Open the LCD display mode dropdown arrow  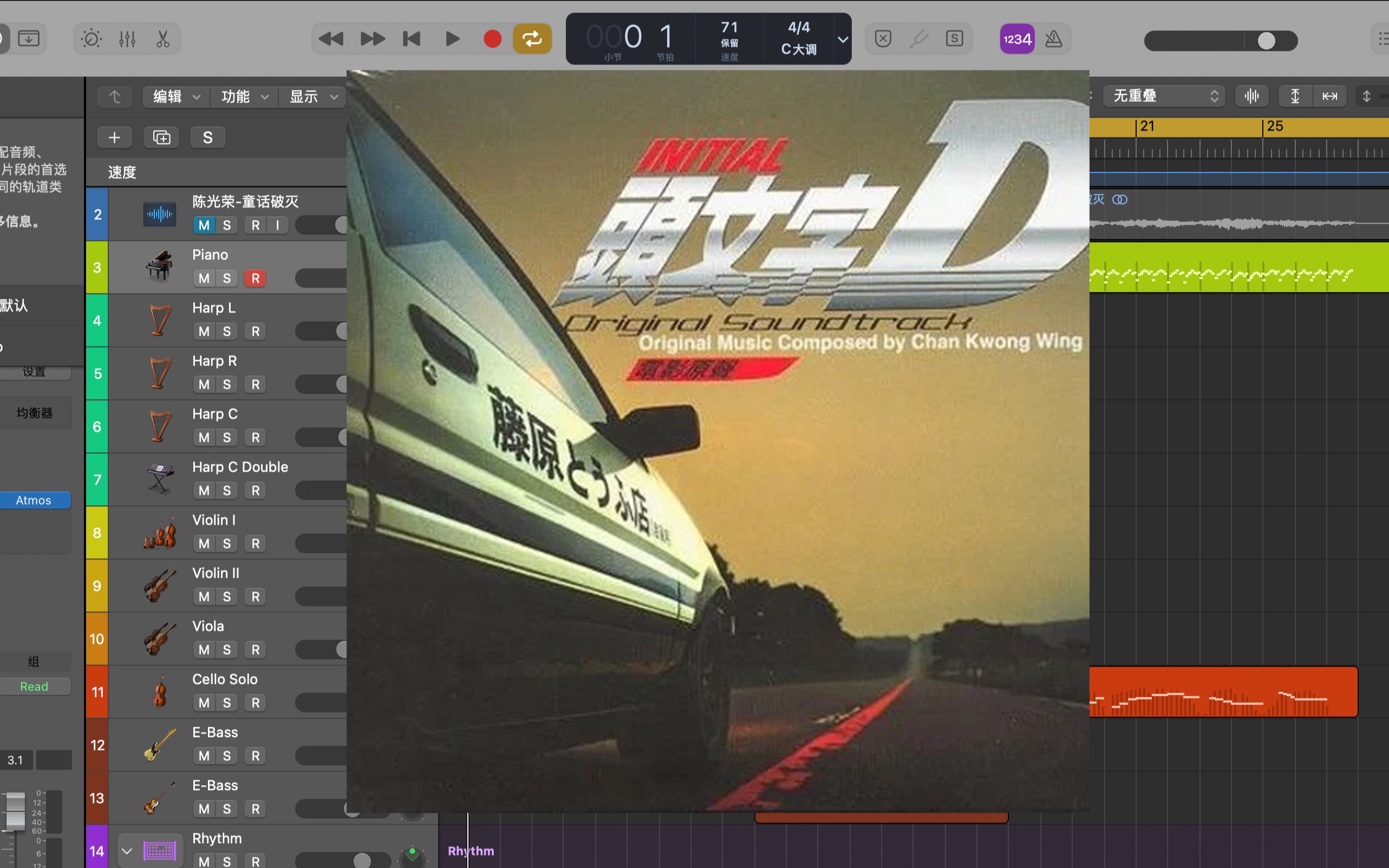(x=843, y=40)
